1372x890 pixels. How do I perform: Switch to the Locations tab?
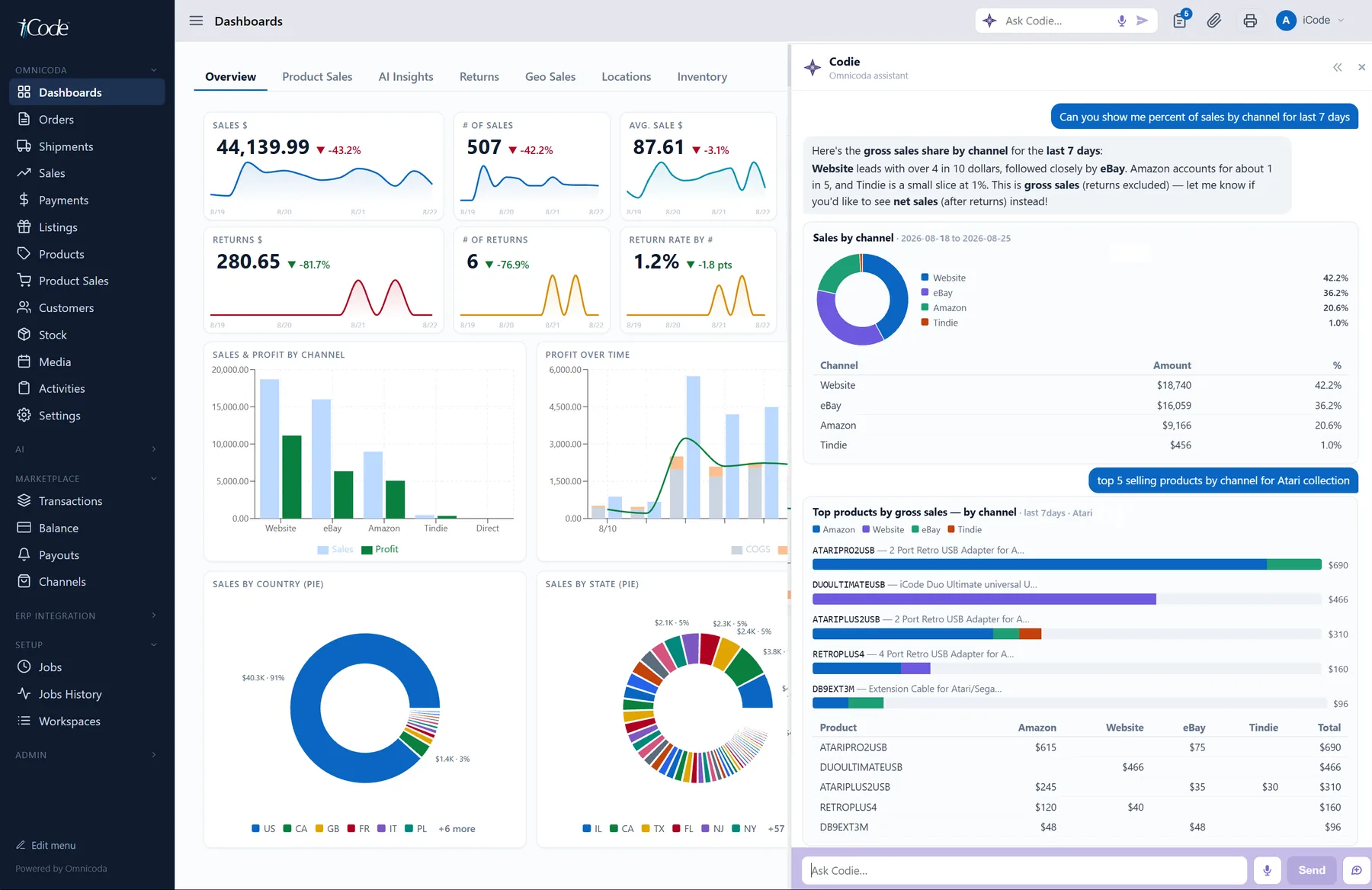pos(627,77)
